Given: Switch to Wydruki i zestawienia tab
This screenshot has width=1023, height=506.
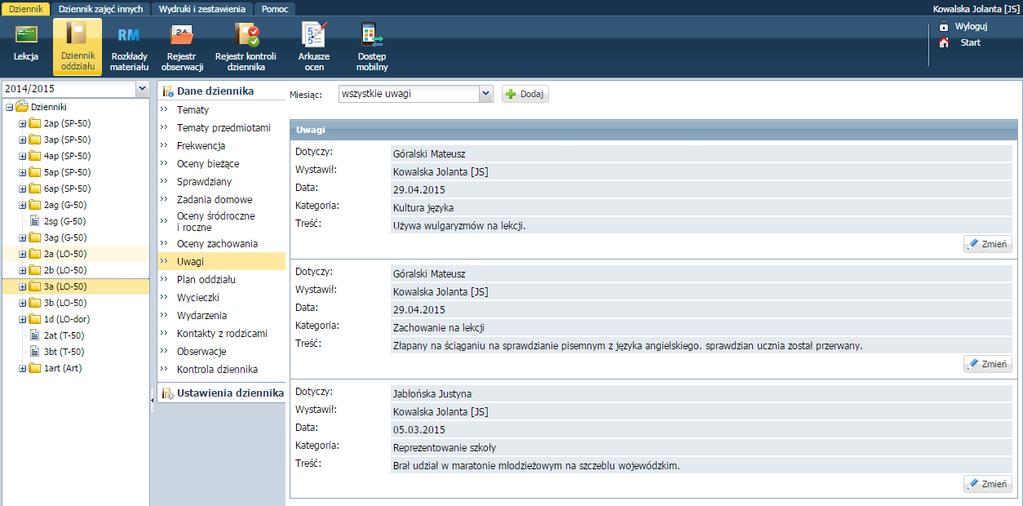Looking at the screenshot, I should click(x=202, y=9).
